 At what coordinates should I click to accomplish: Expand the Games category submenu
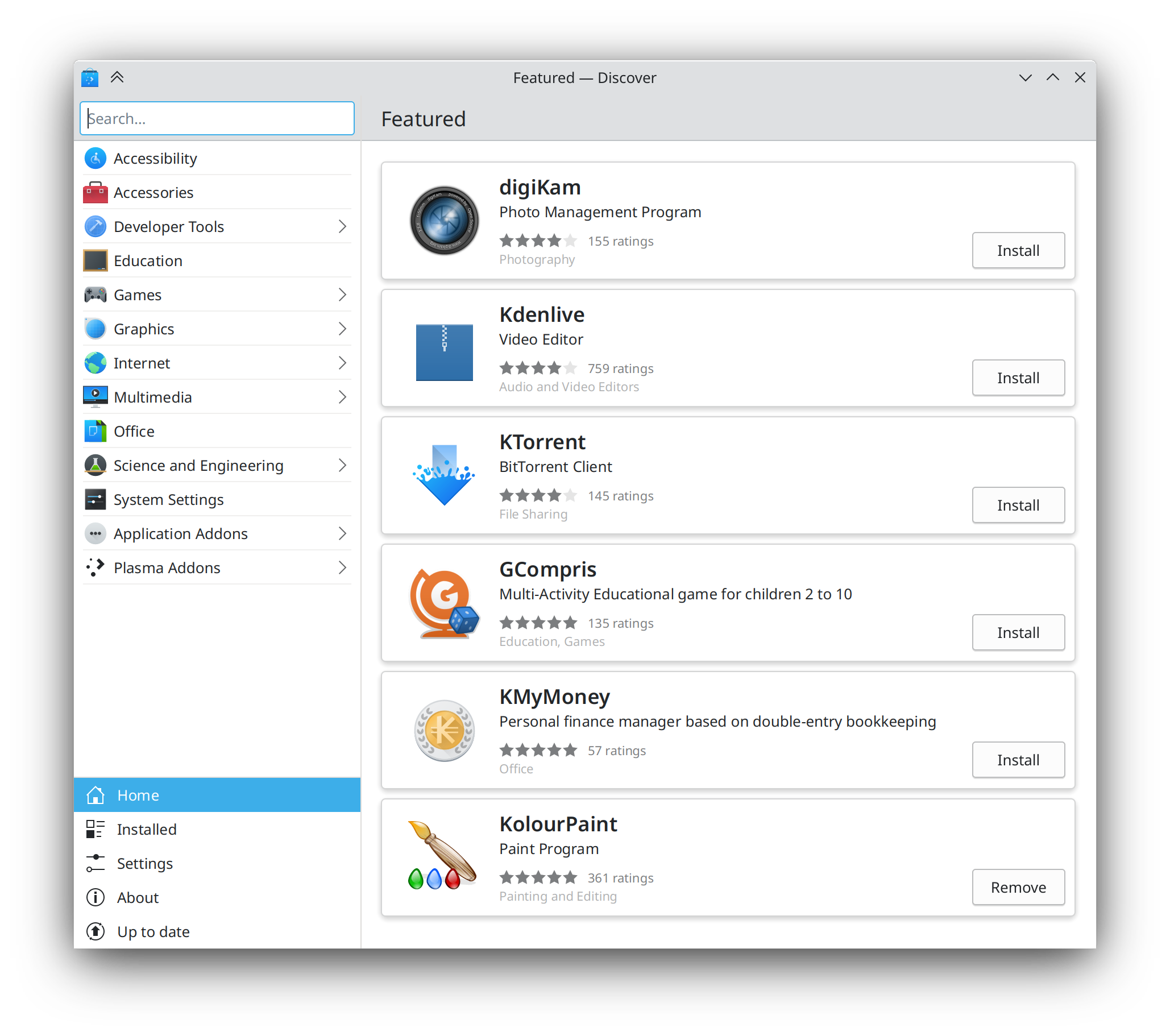click(345, 294)
